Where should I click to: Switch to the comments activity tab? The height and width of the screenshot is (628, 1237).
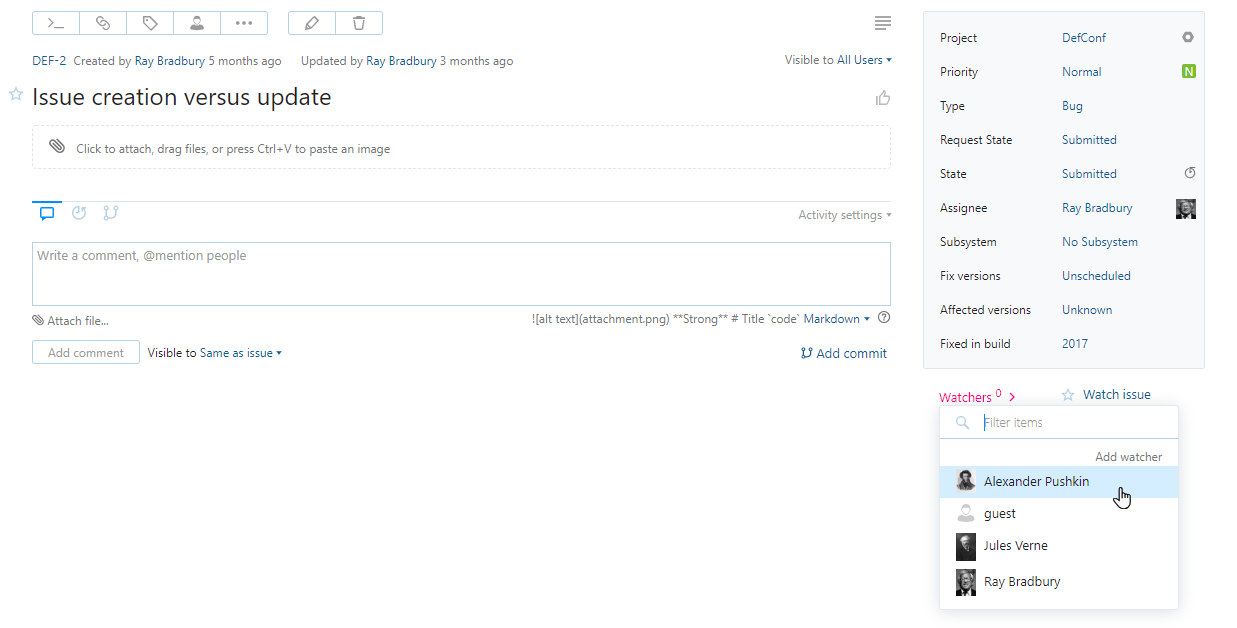point(46,212)
